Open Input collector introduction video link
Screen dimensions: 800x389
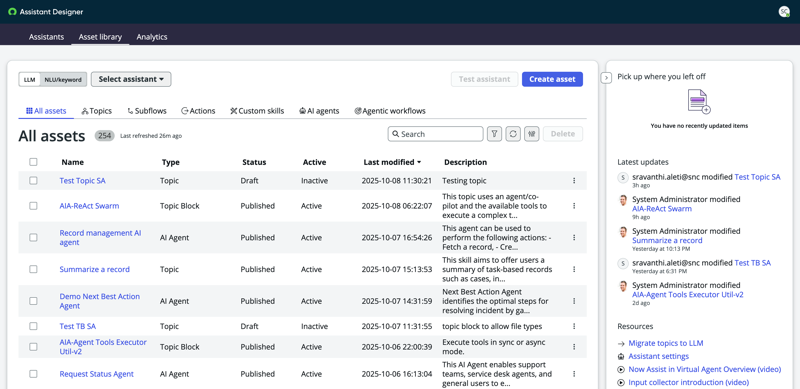pos(688,382)
